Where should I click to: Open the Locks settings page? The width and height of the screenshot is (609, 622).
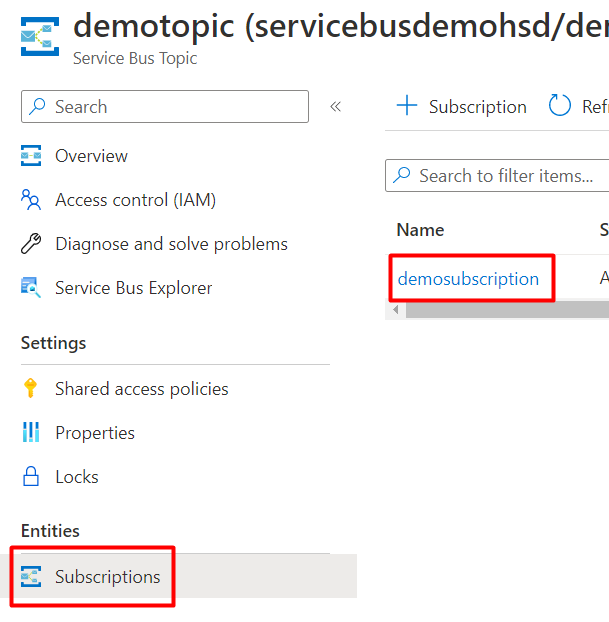(x=77, y=477)
